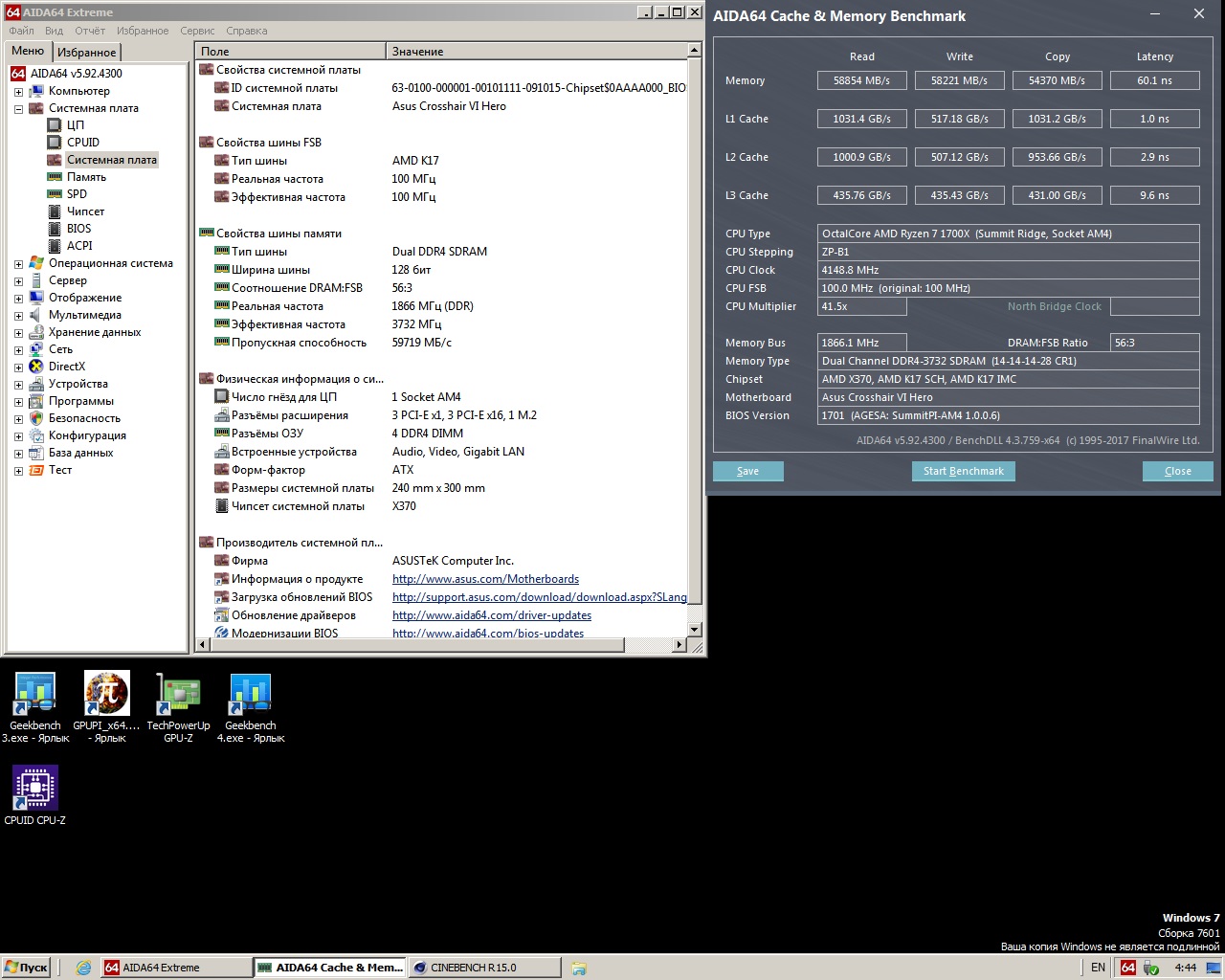
Task: Switch to the Избранное tab
Action: (x=86, y=53)
